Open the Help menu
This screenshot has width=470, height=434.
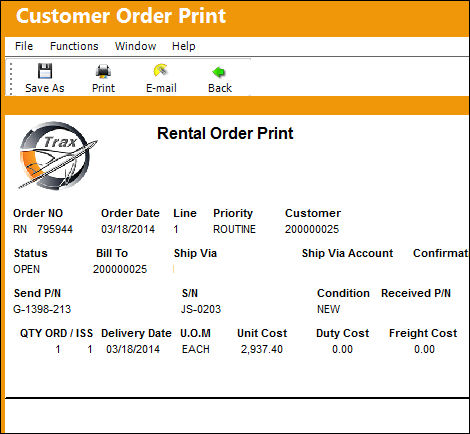[x=184, y=46]
